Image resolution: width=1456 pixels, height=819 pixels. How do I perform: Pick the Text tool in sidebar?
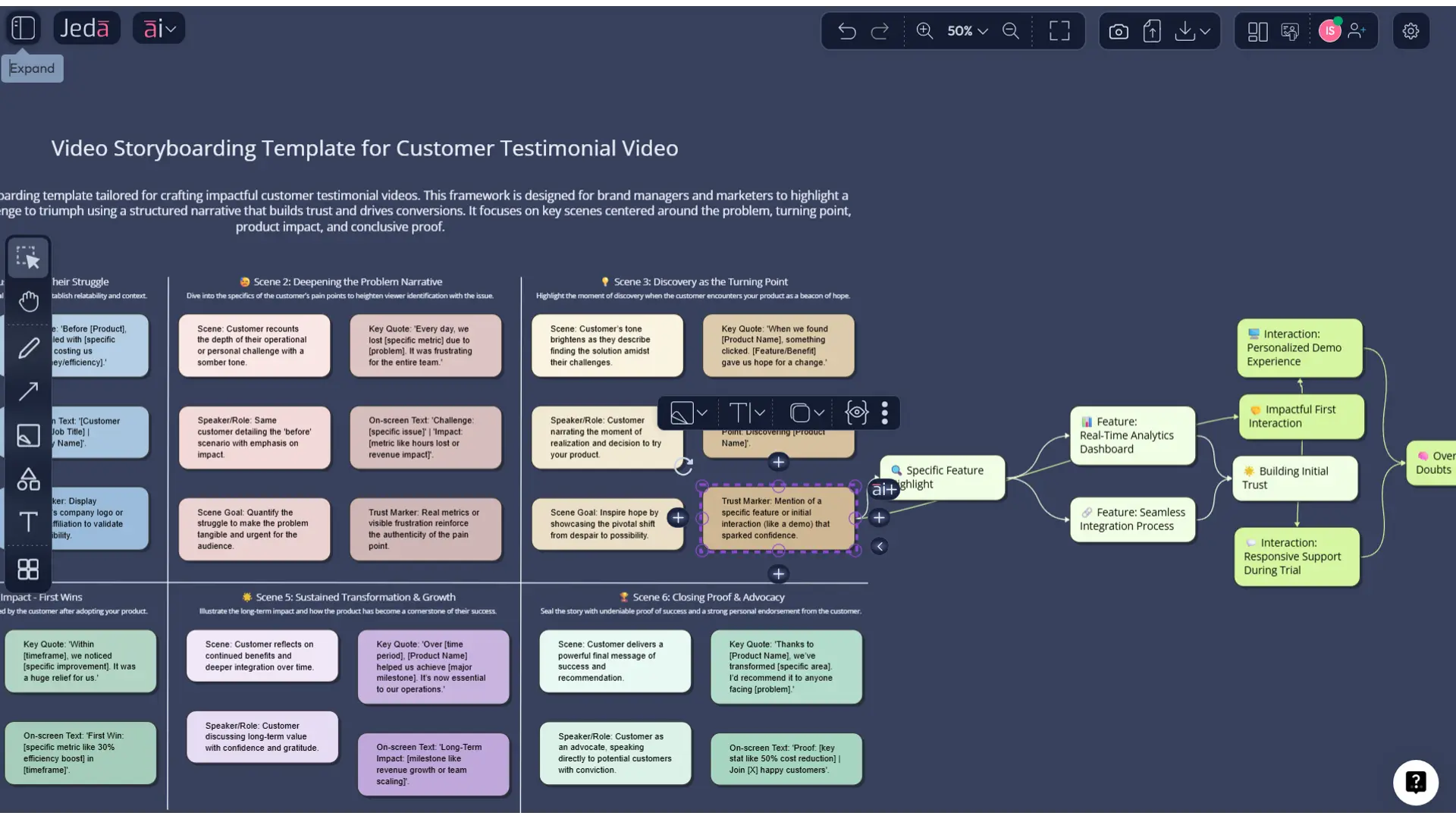(29, 522)
